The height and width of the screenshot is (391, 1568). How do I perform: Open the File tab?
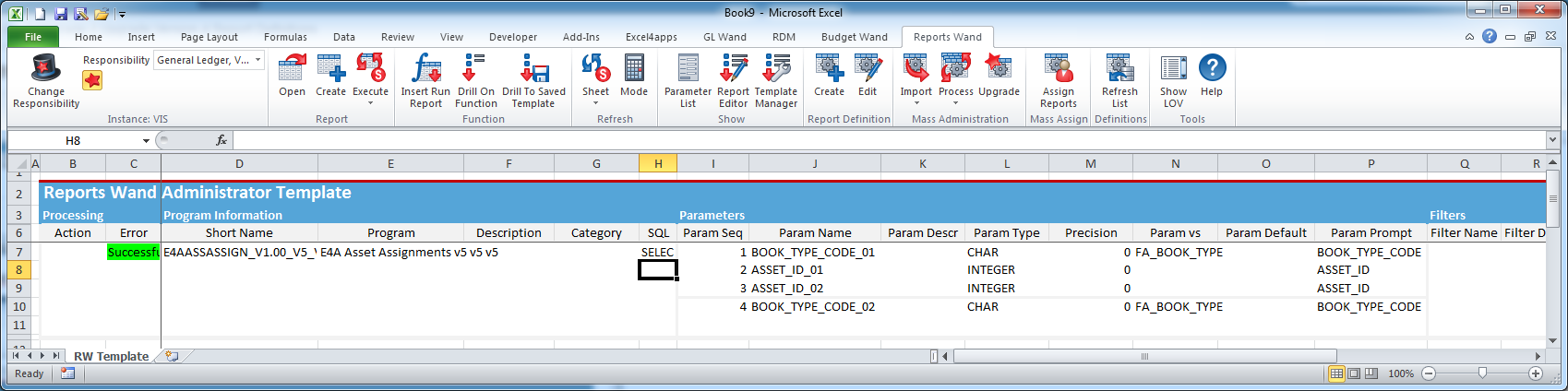click(x=33, y=37)
